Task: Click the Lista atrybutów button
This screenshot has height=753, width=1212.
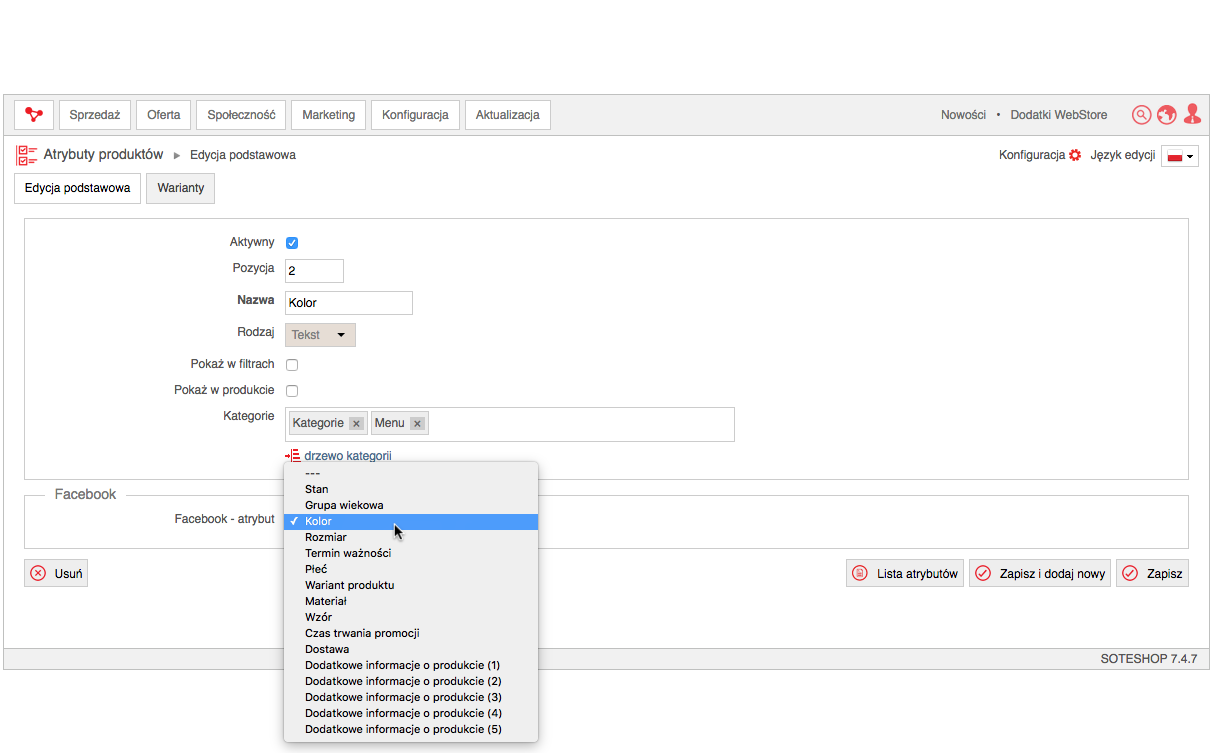Action: click(x=905, y=574)
